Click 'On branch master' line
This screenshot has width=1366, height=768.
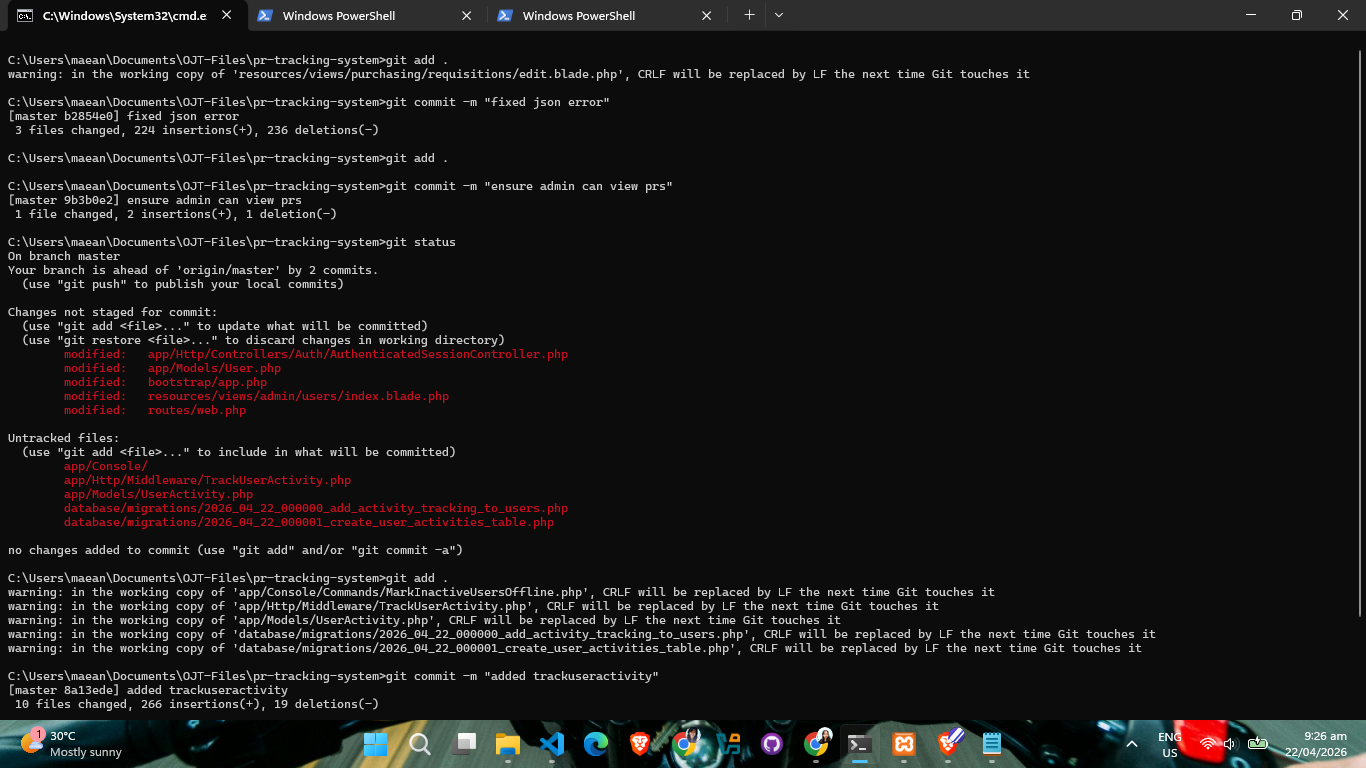click(64, 256)
